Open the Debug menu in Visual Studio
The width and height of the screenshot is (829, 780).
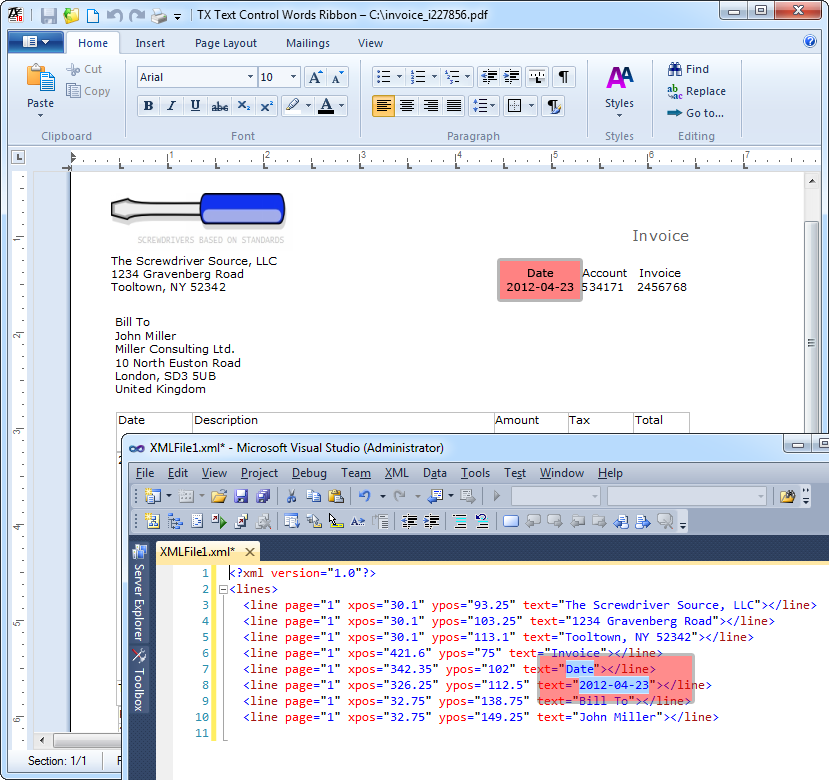click(309, 473)
